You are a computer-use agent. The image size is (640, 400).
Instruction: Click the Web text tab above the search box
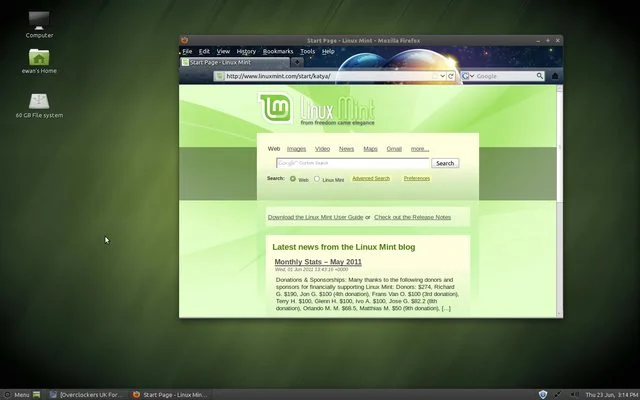(274, 149)
